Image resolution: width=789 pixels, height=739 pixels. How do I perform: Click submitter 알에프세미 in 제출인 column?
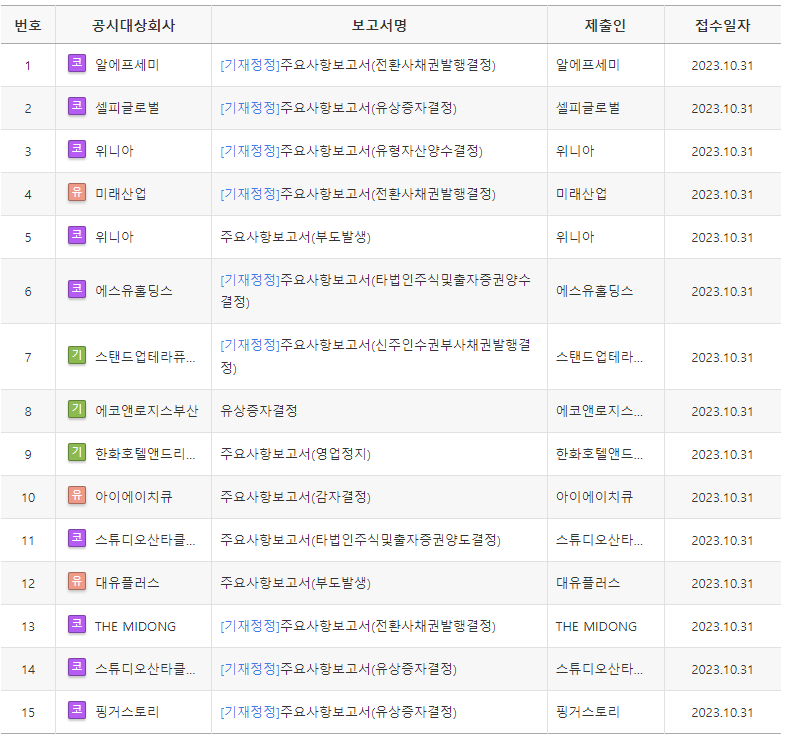pos(588,65)
